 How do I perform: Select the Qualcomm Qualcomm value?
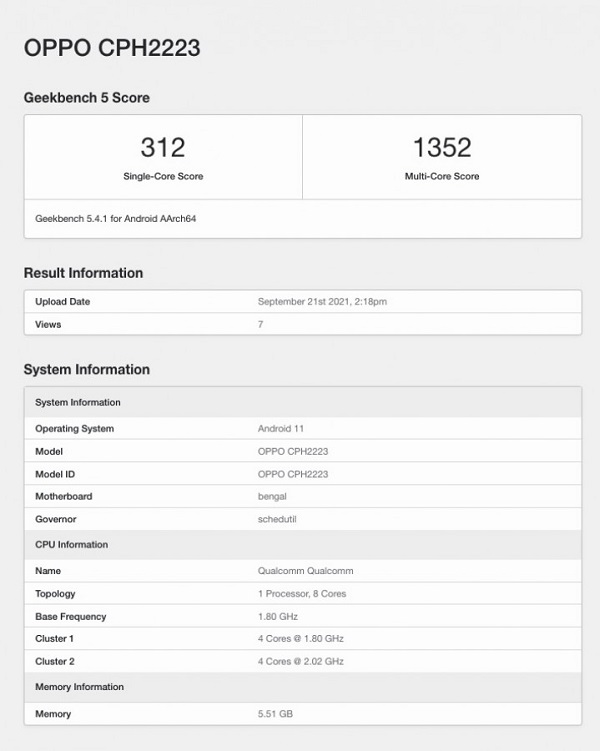pos(306,571)
